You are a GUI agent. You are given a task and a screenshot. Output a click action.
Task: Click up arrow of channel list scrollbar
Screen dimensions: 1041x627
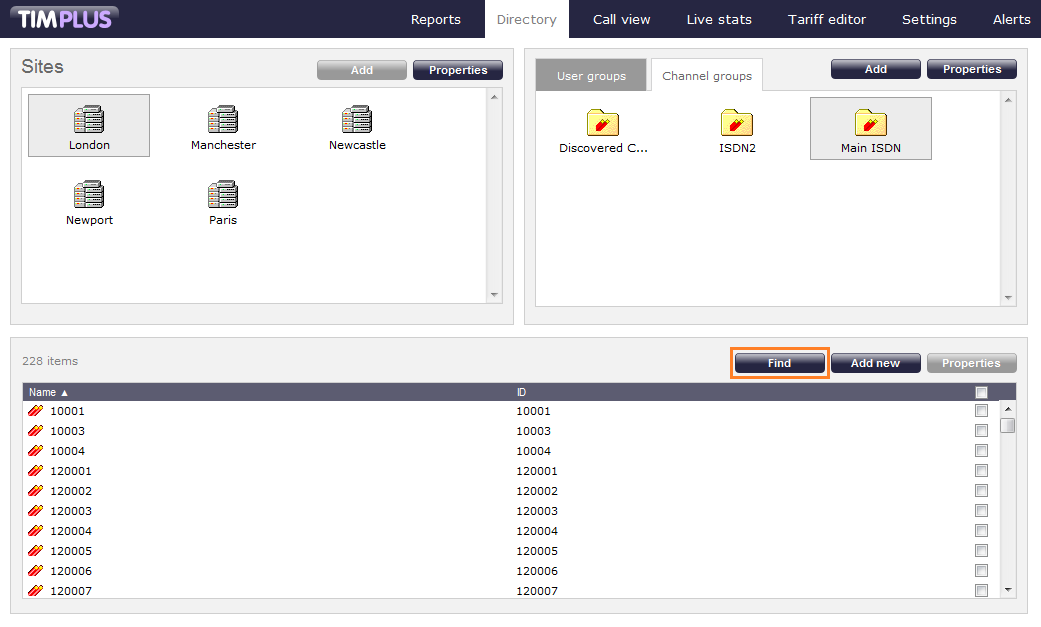coord(1008,409)
